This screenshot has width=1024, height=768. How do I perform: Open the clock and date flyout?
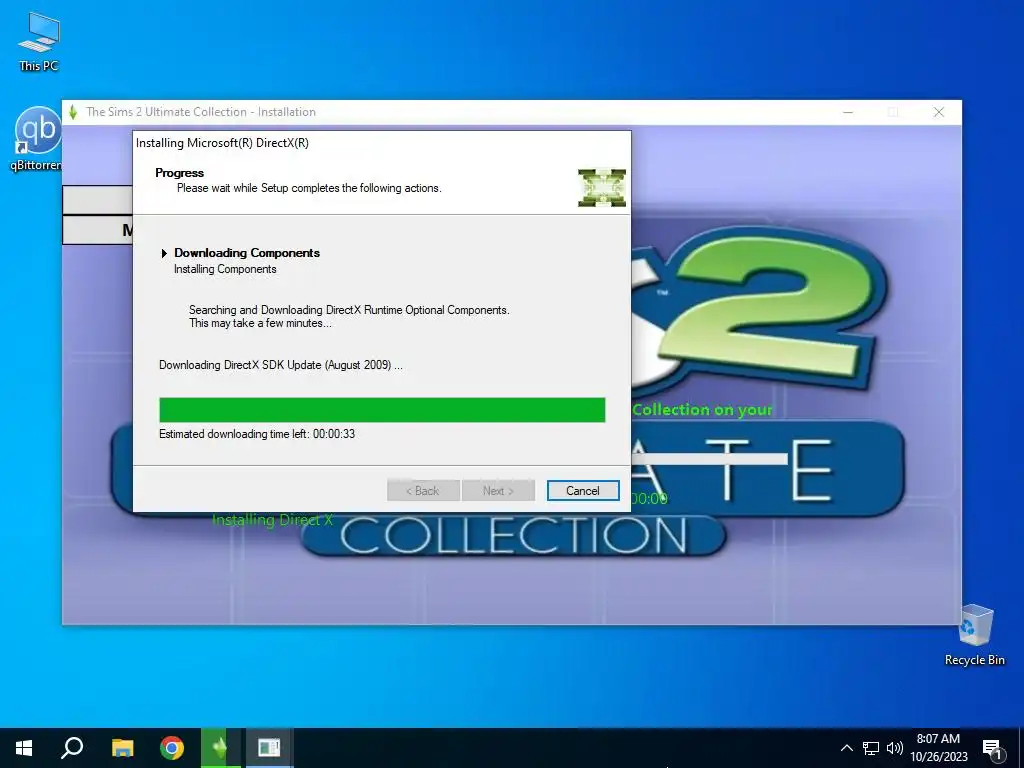coord(938,748)
